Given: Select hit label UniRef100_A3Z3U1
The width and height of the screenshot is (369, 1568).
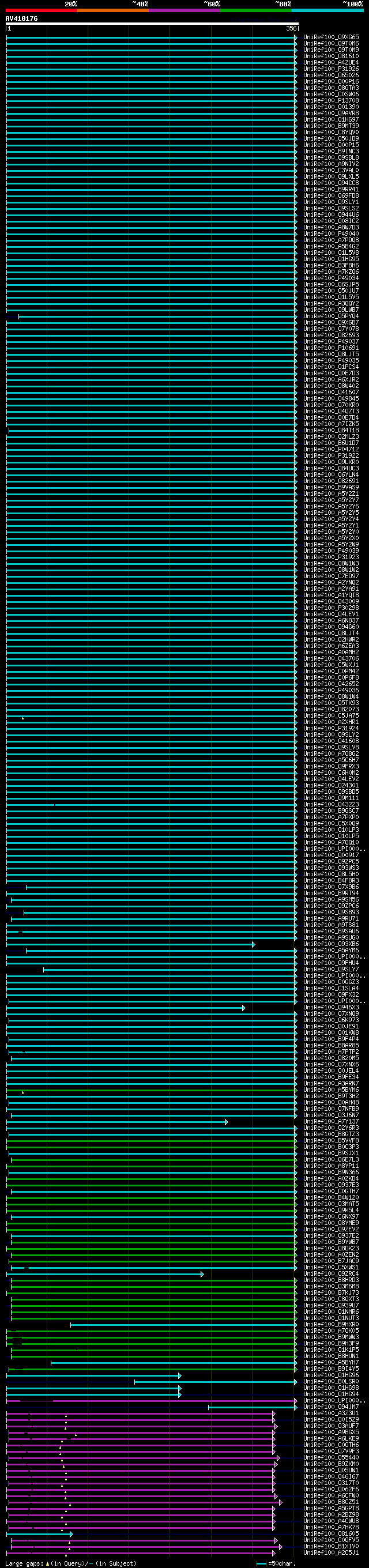Looking at the screenshot, I should [x=332, y=1413].
